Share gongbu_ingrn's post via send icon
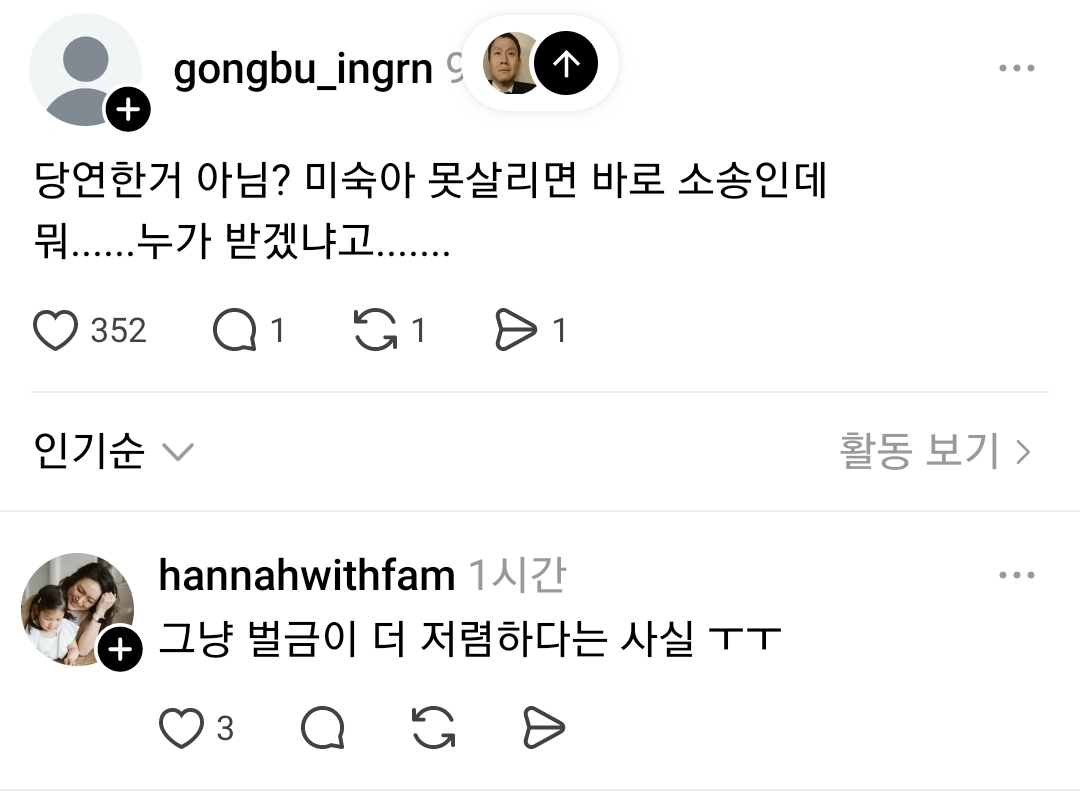 [x=516, y=331]
